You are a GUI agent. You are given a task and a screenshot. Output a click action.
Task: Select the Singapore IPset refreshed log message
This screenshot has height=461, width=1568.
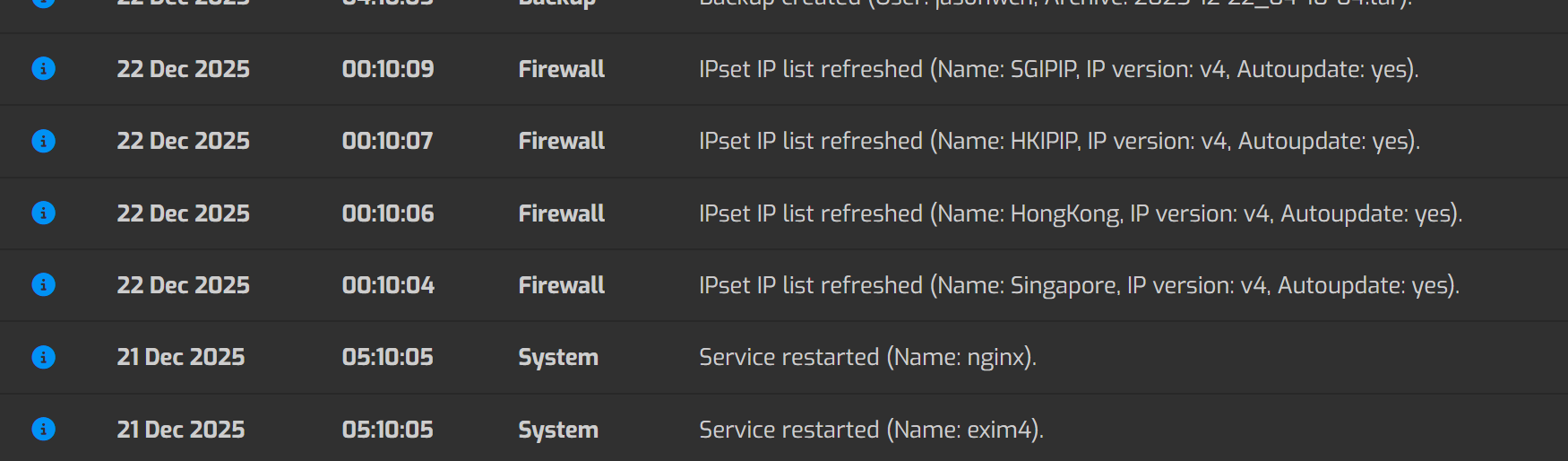(x=1079, y=285)
